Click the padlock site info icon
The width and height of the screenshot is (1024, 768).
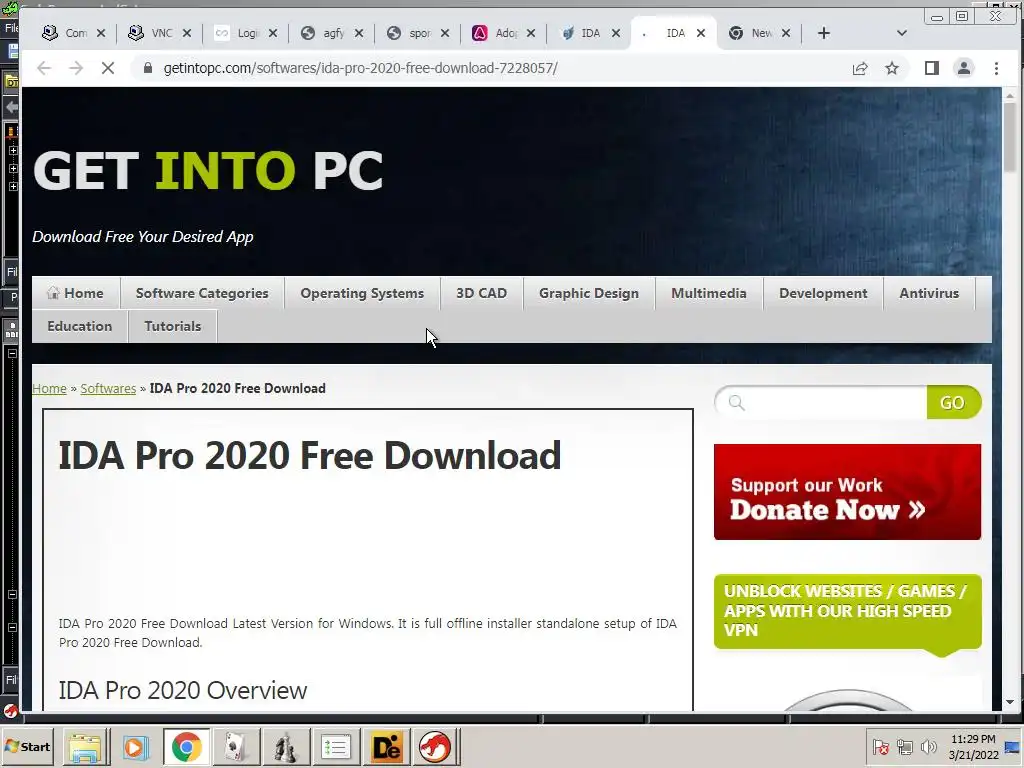click(148, 68)
